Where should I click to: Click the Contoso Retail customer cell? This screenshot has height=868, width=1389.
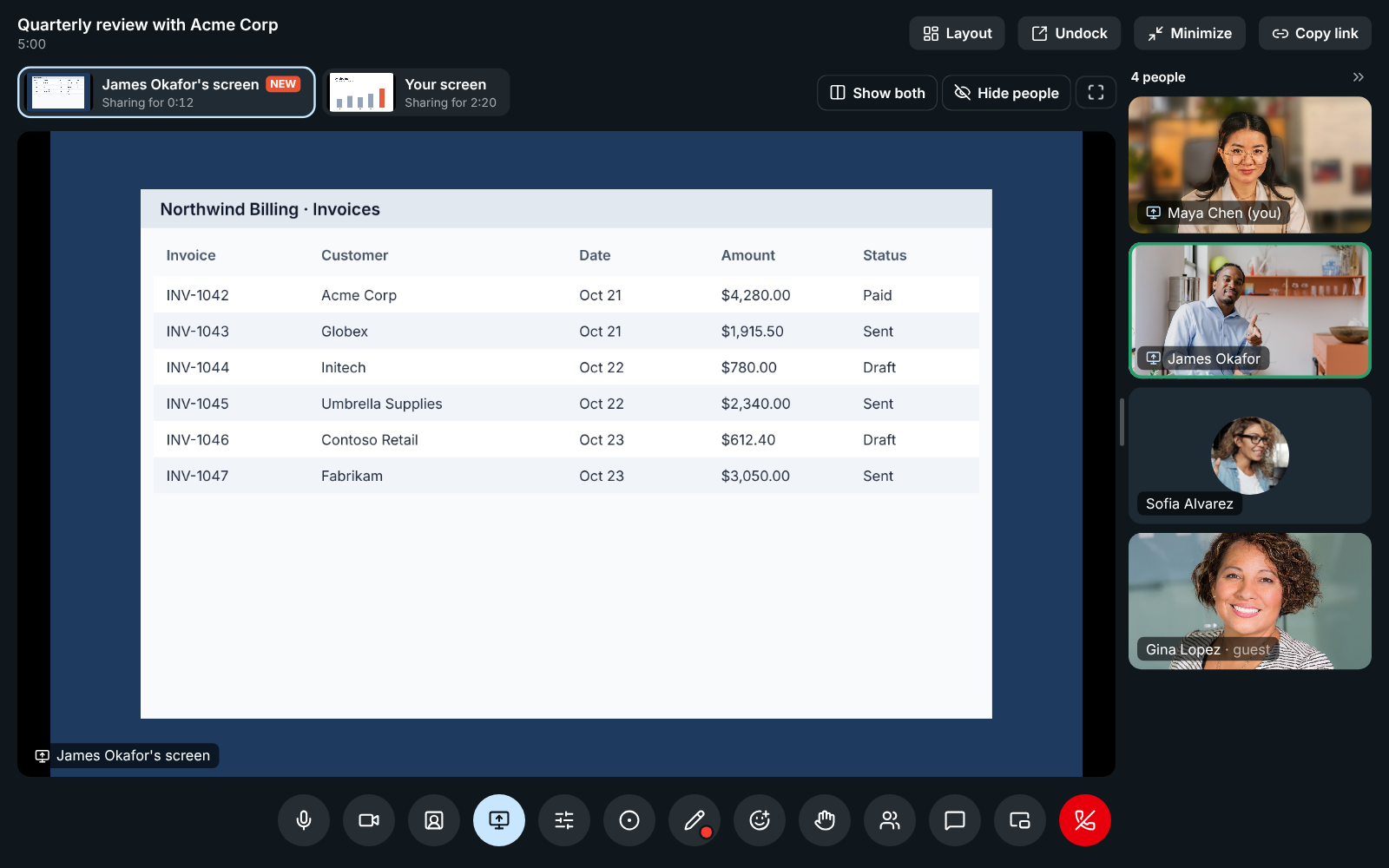pyautogui.click(x=370, y=440)
